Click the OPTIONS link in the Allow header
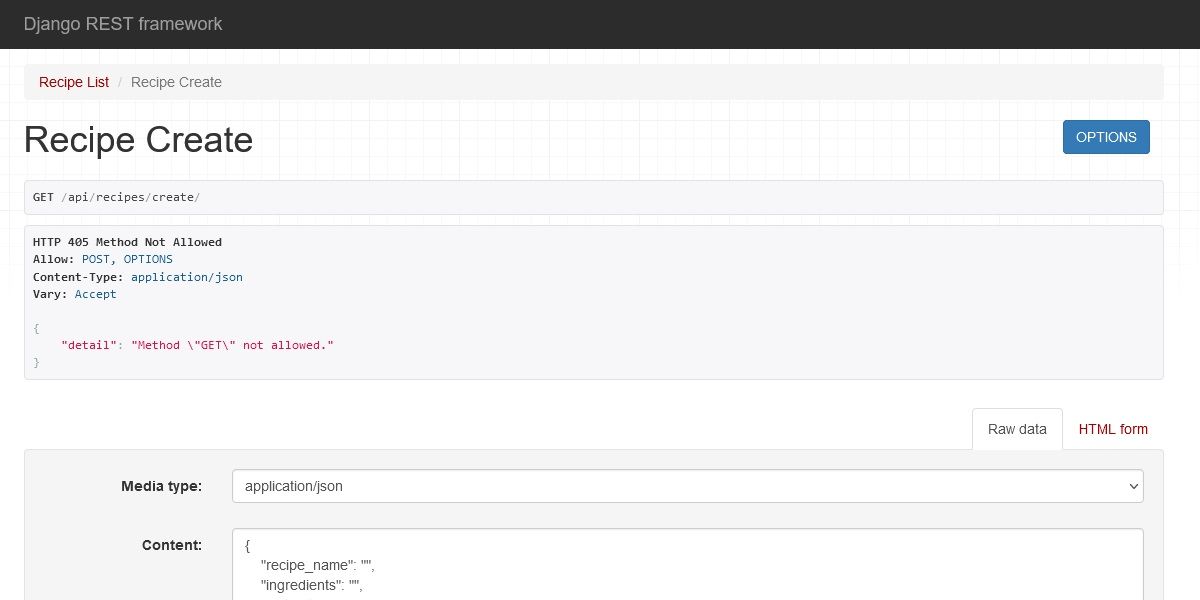This screenshot has width=1200, height=600. (x=148, y=259)
